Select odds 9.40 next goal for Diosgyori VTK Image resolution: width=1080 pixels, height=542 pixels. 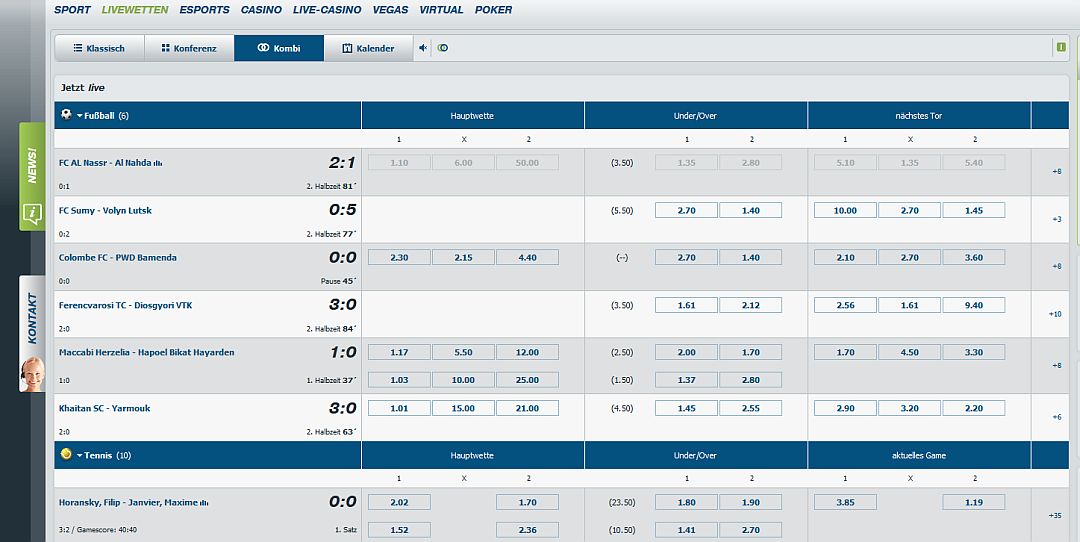(974, 305)
